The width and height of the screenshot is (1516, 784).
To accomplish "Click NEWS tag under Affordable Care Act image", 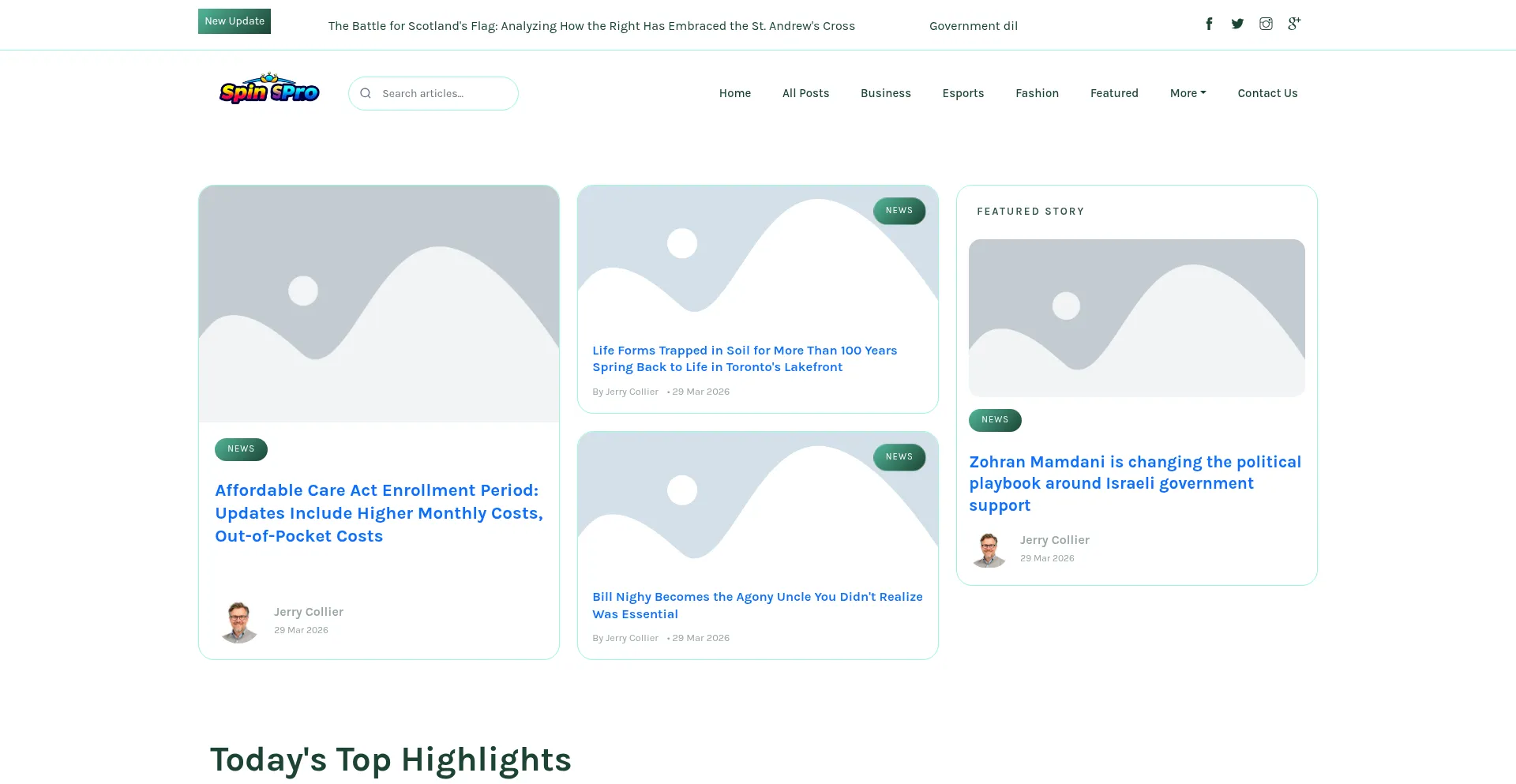I will (241, 449).
